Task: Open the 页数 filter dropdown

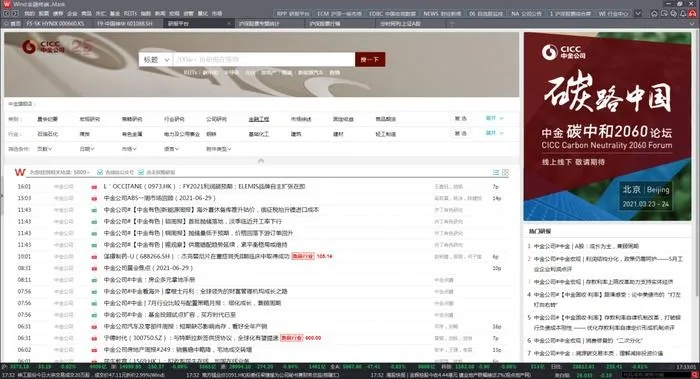Action: [45, 149]
